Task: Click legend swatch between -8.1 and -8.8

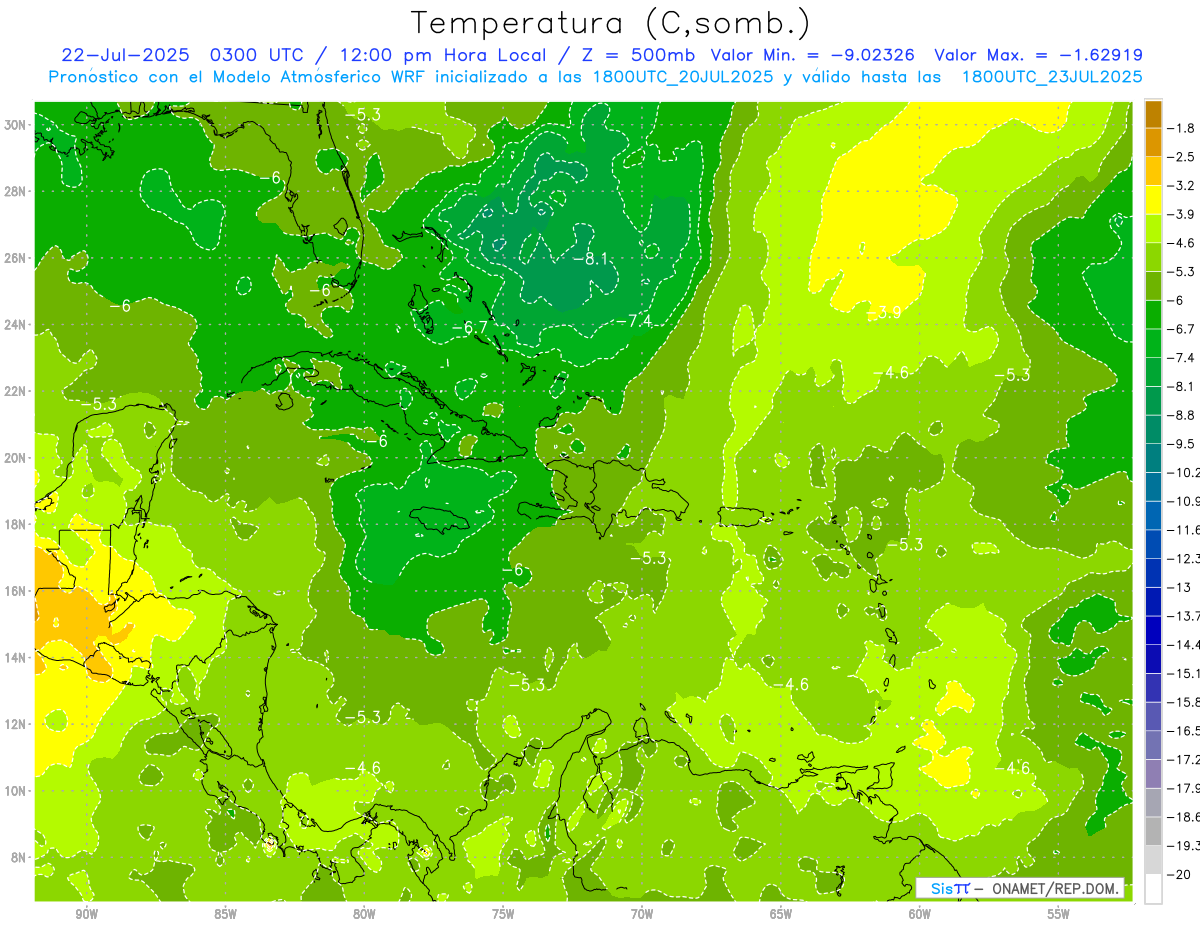Action: click(1153, 401)
